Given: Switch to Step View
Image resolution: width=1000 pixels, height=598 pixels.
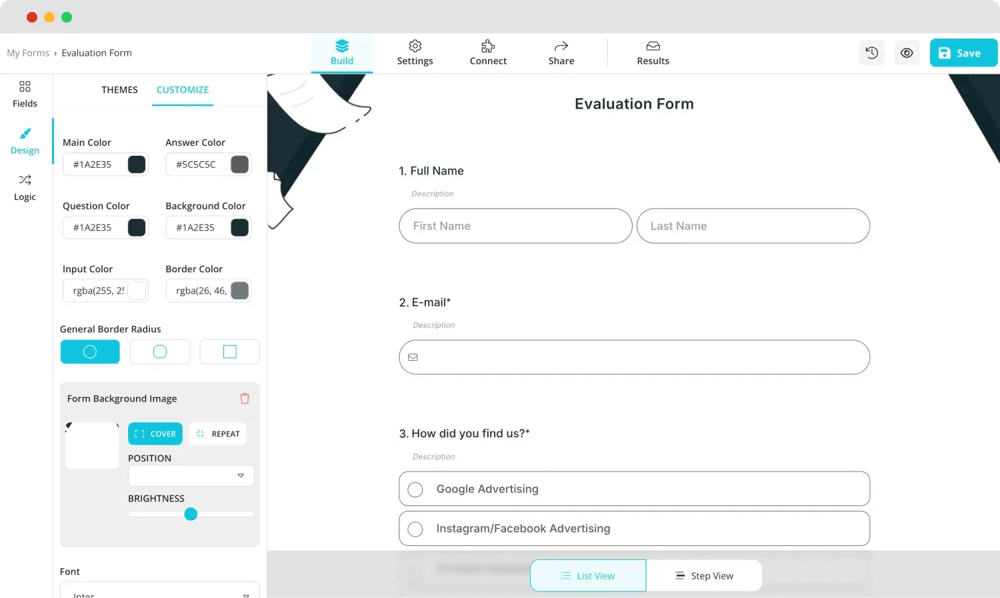Looking at the screenshot, I should [x=704, y=576].
